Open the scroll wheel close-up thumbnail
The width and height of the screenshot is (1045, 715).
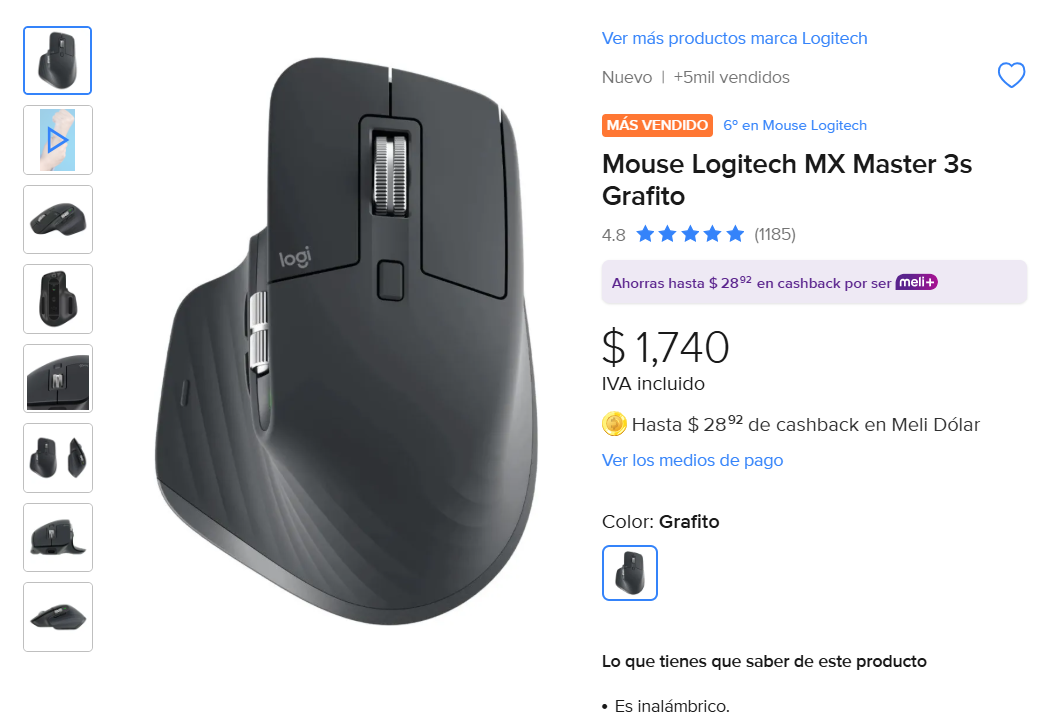[58, 378]
